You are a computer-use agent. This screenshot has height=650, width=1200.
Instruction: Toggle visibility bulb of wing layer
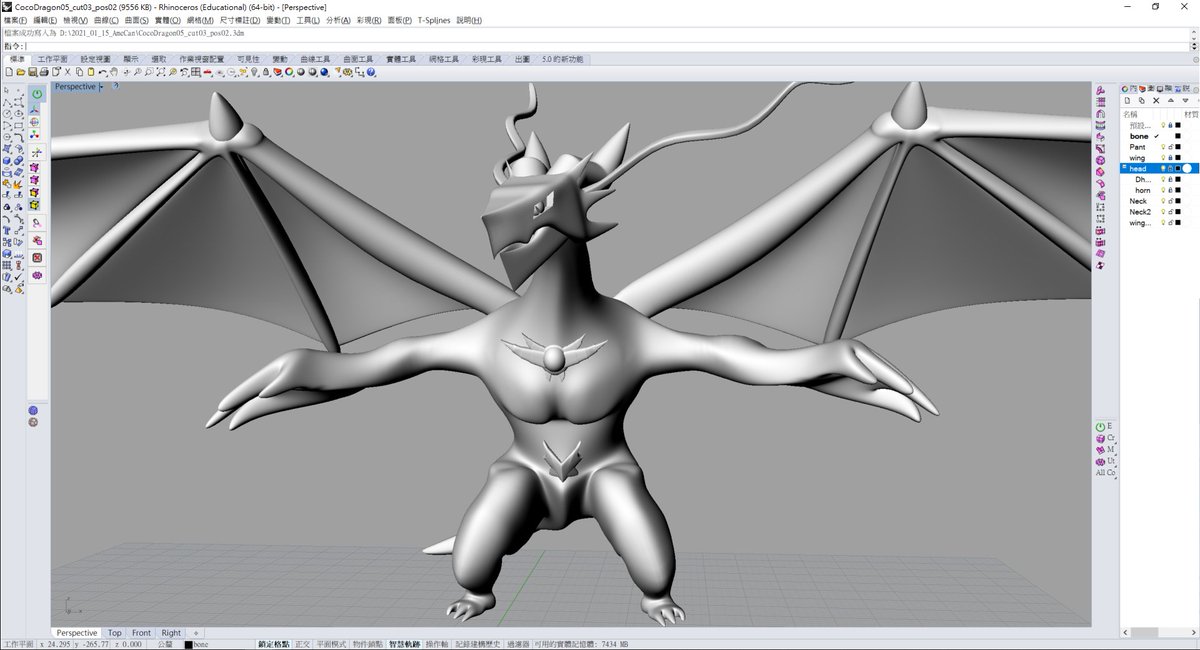click(1162, 158)
